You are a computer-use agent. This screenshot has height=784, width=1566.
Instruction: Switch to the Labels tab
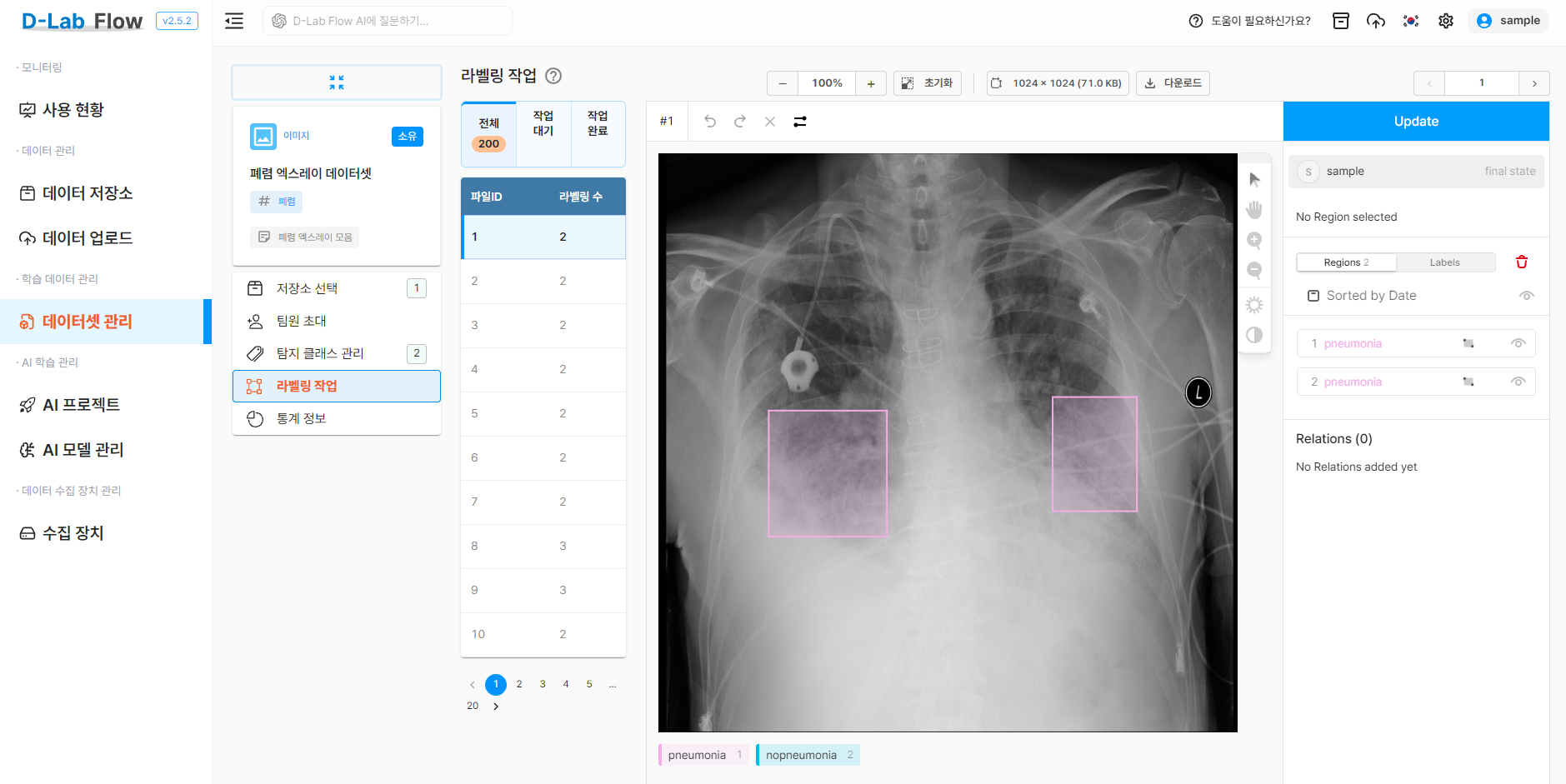(1445, 262)
